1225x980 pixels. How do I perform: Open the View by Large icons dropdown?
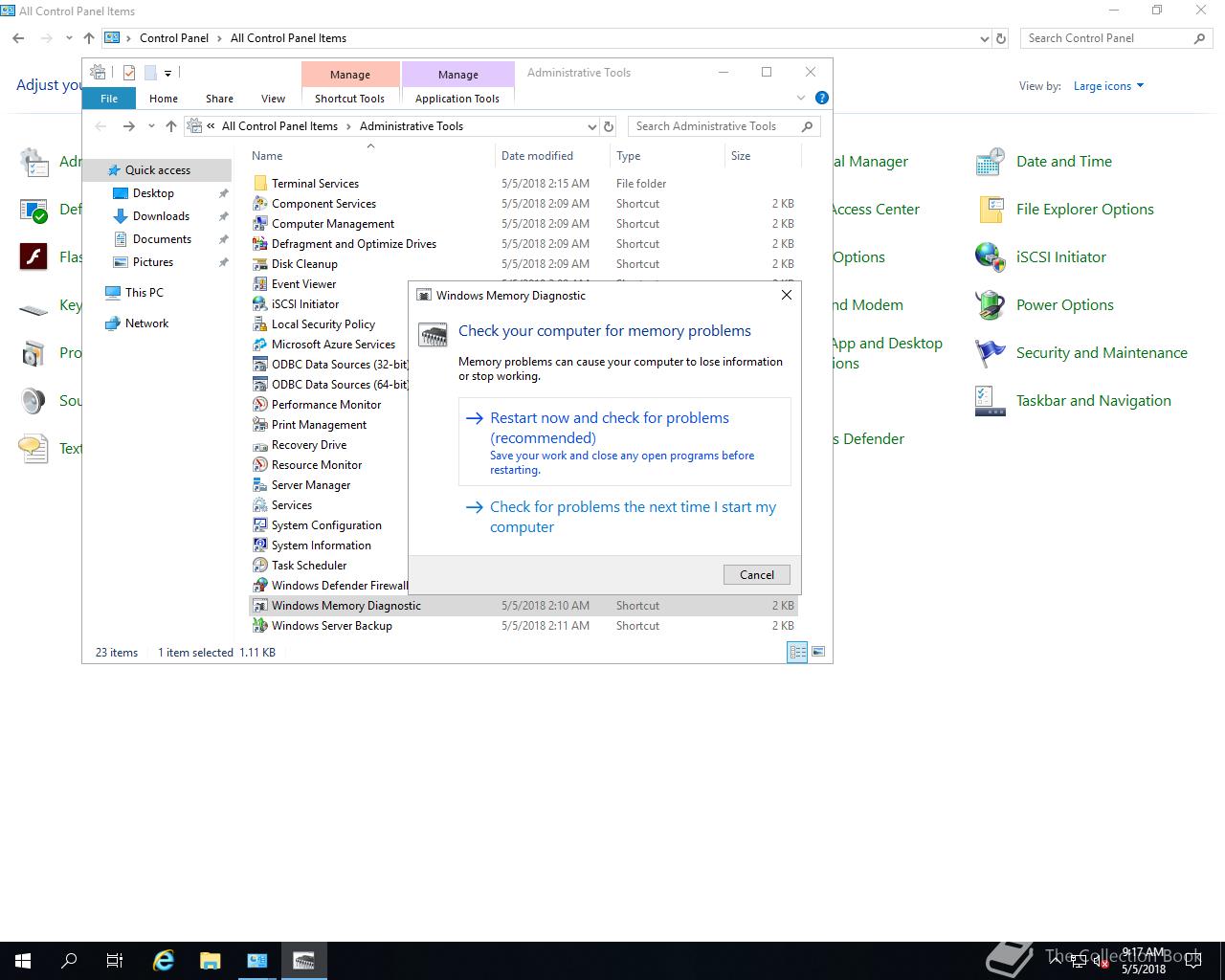tap(1108, 86)
